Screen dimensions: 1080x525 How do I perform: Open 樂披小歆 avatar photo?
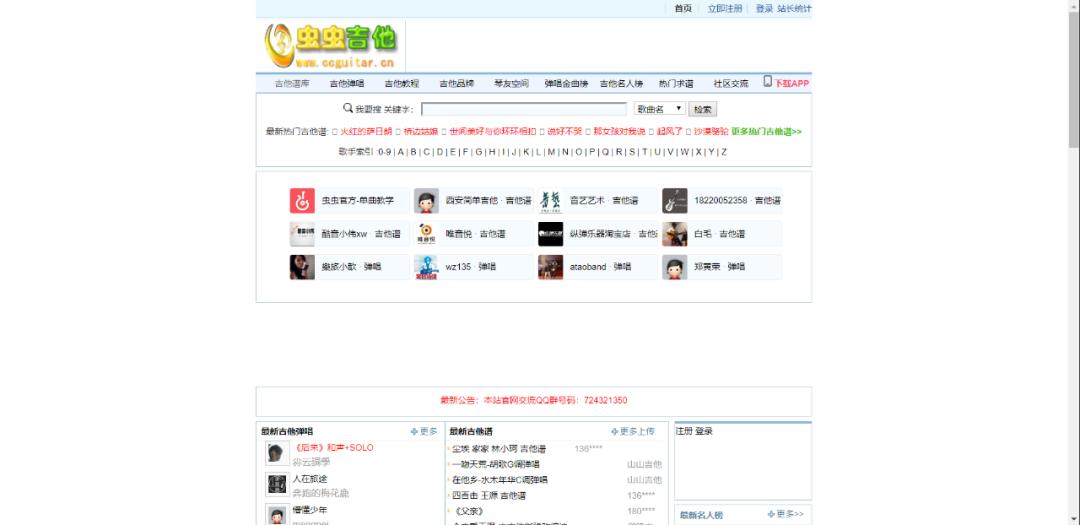pyautogui.click(x=302, y=267)
